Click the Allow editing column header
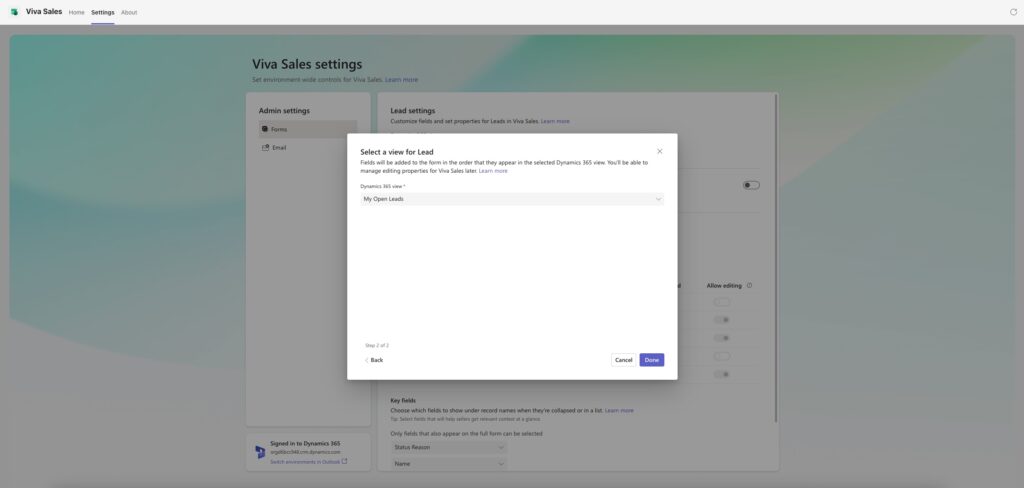The height and width of the screenshot is (488, 1024). tap(724, 285)
